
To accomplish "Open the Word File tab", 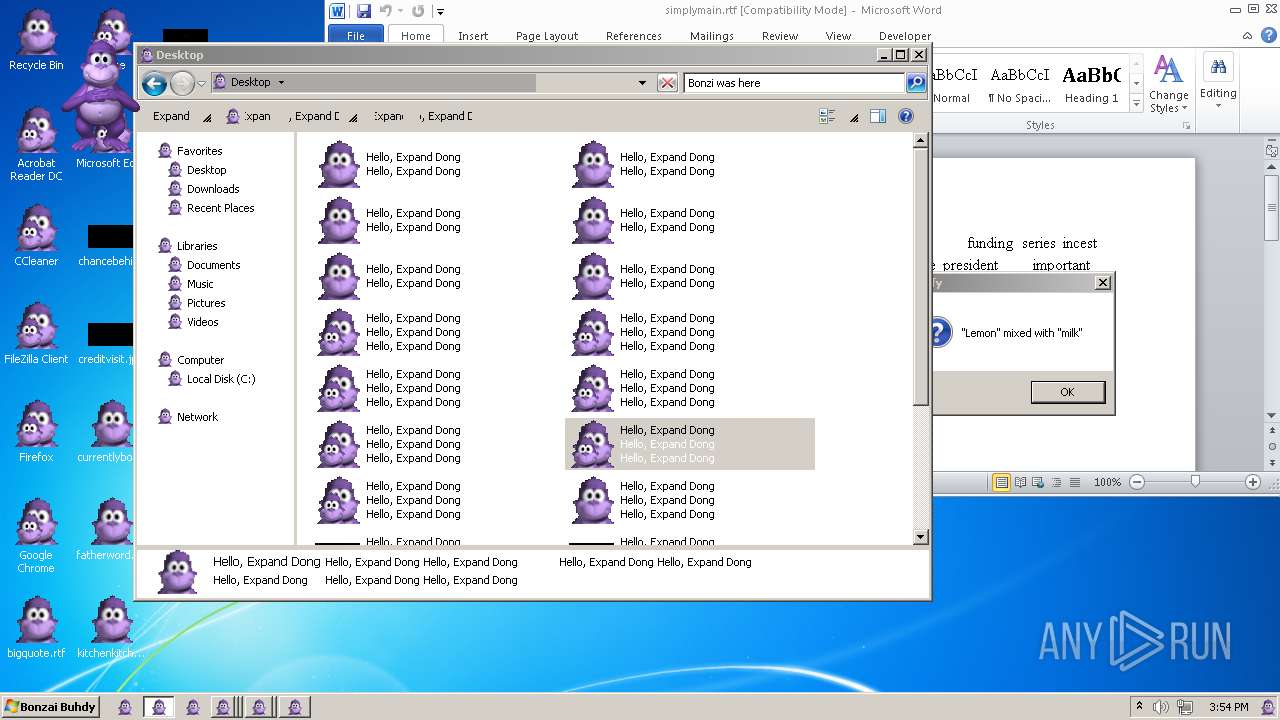I will pyautogui.click(x=356, y=35).
